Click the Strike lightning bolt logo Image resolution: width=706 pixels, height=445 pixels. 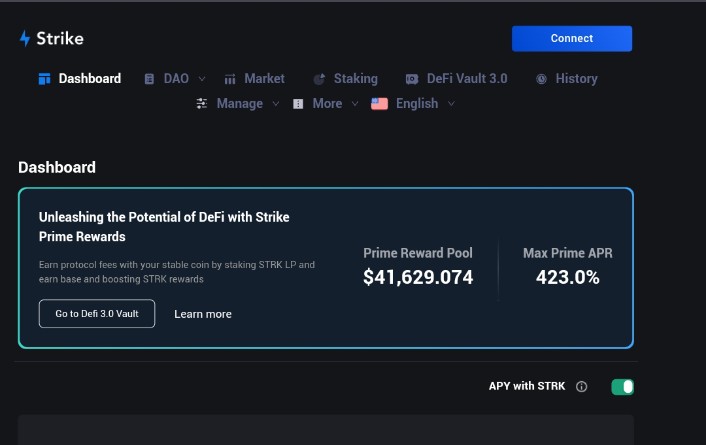point(25,39)
